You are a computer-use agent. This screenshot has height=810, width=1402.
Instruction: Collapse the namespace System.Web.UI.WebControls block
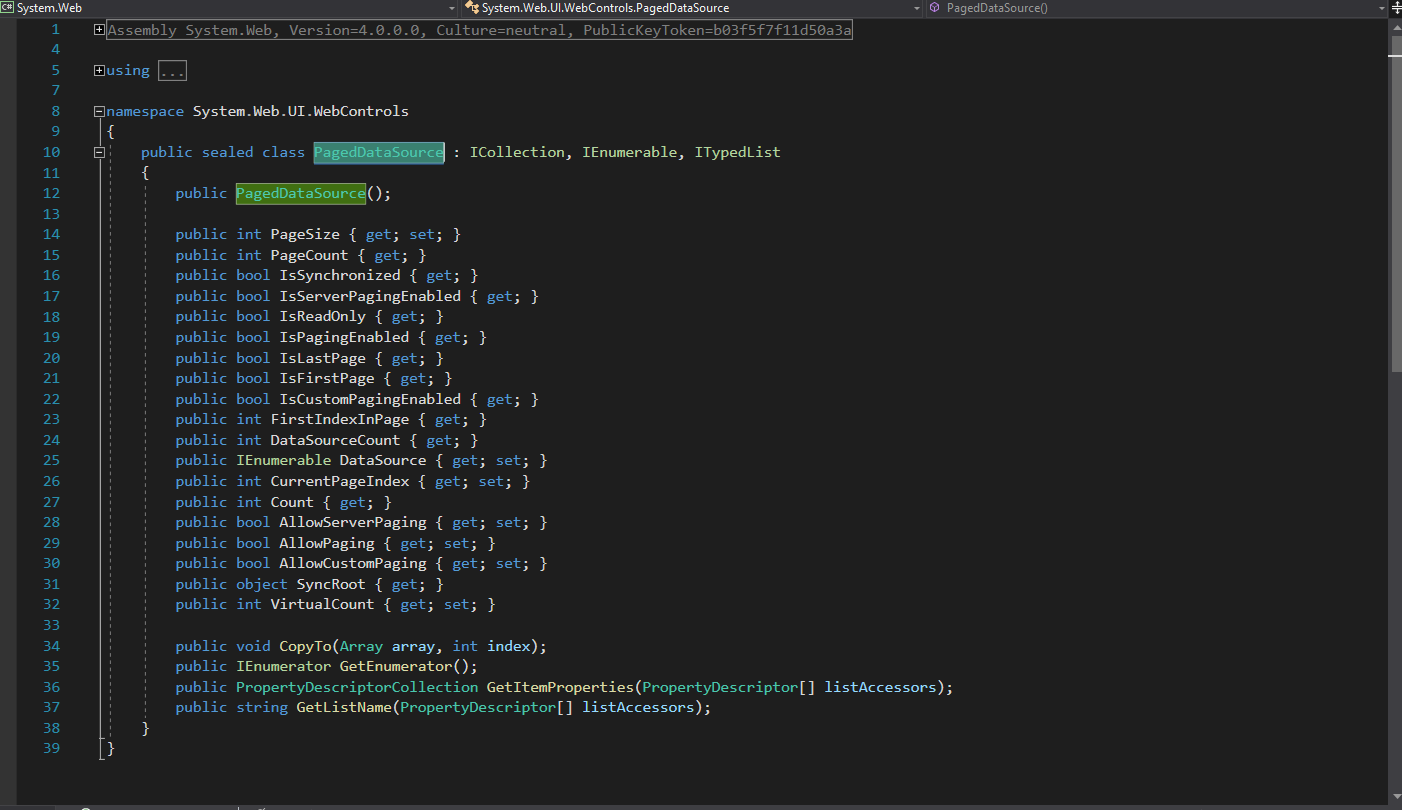tap(98, 111)
